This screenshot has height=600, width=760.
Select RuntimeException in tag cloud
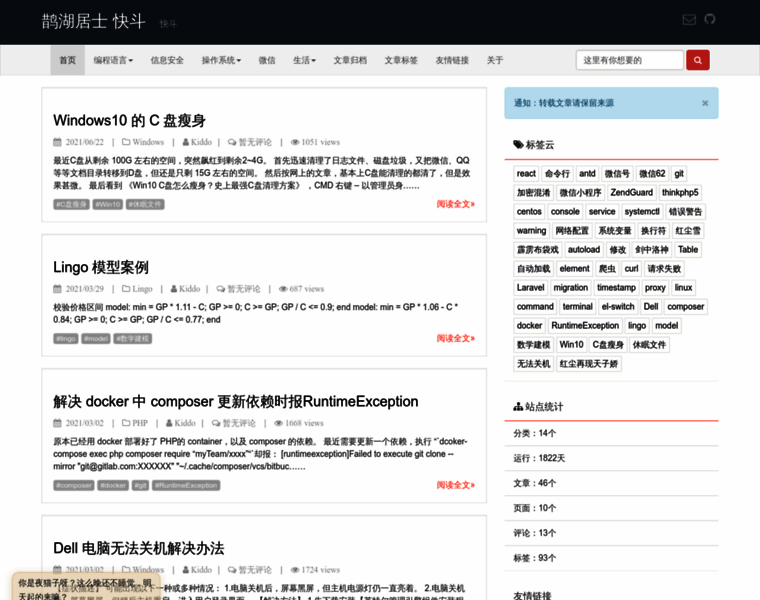click(585, 325)
